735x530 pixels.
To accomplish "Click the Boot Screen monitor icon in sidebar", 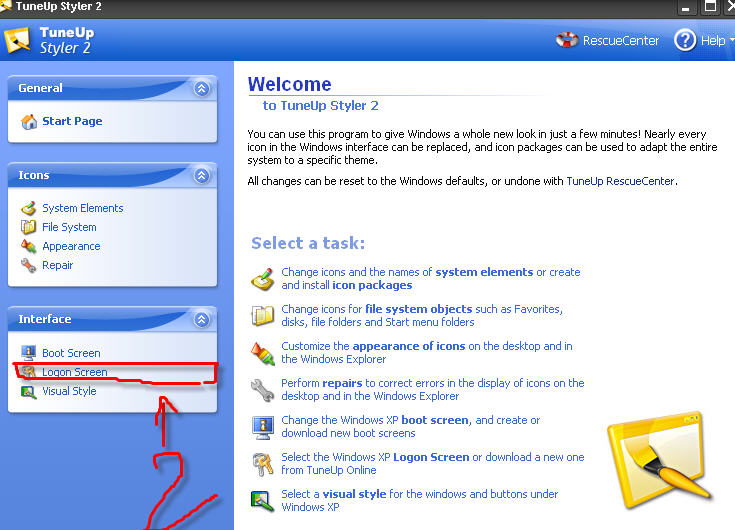I will pyautogui.click(x=29, y=352).
